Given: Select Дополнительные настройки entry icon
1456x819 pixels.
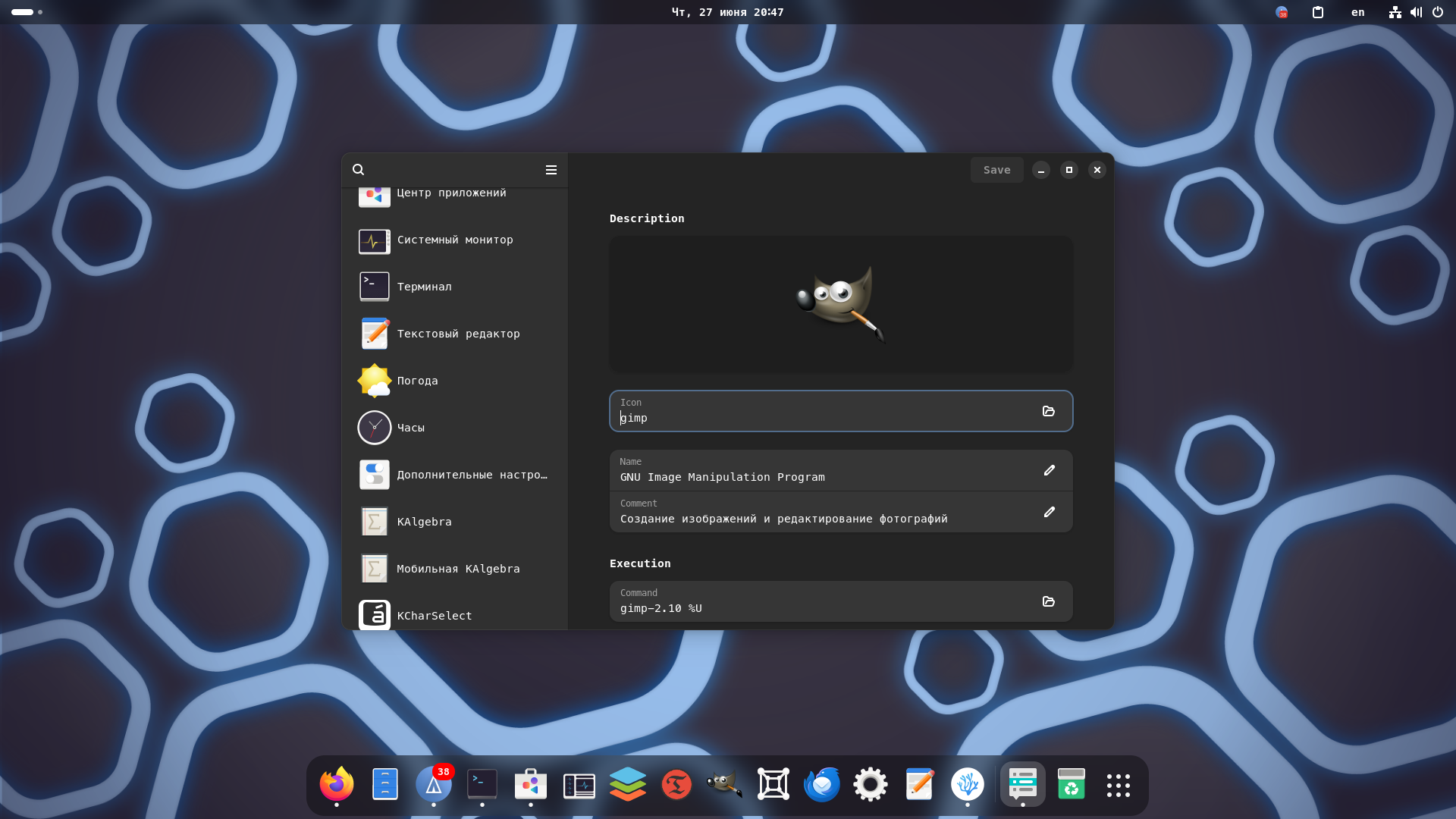Looking at the screenshot, I should (x=374, y=475).
